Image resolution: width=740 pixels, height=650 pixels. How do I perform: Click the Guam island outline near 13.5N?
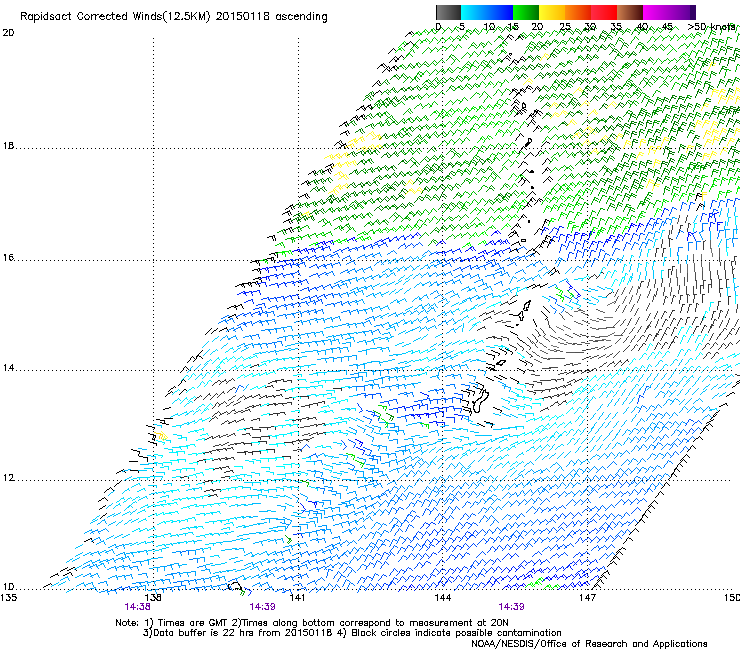(x=480, y=399)
